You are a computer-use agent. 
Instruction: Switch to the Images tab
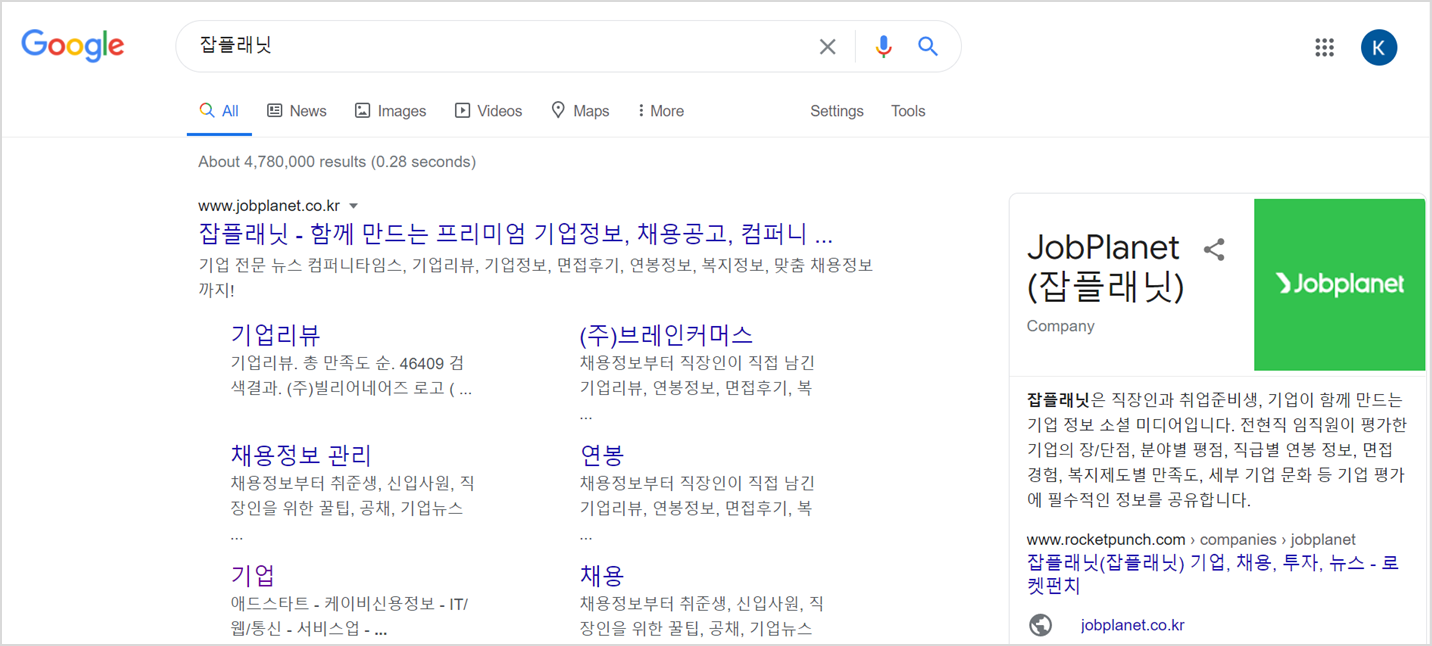[x=391, y=111]
